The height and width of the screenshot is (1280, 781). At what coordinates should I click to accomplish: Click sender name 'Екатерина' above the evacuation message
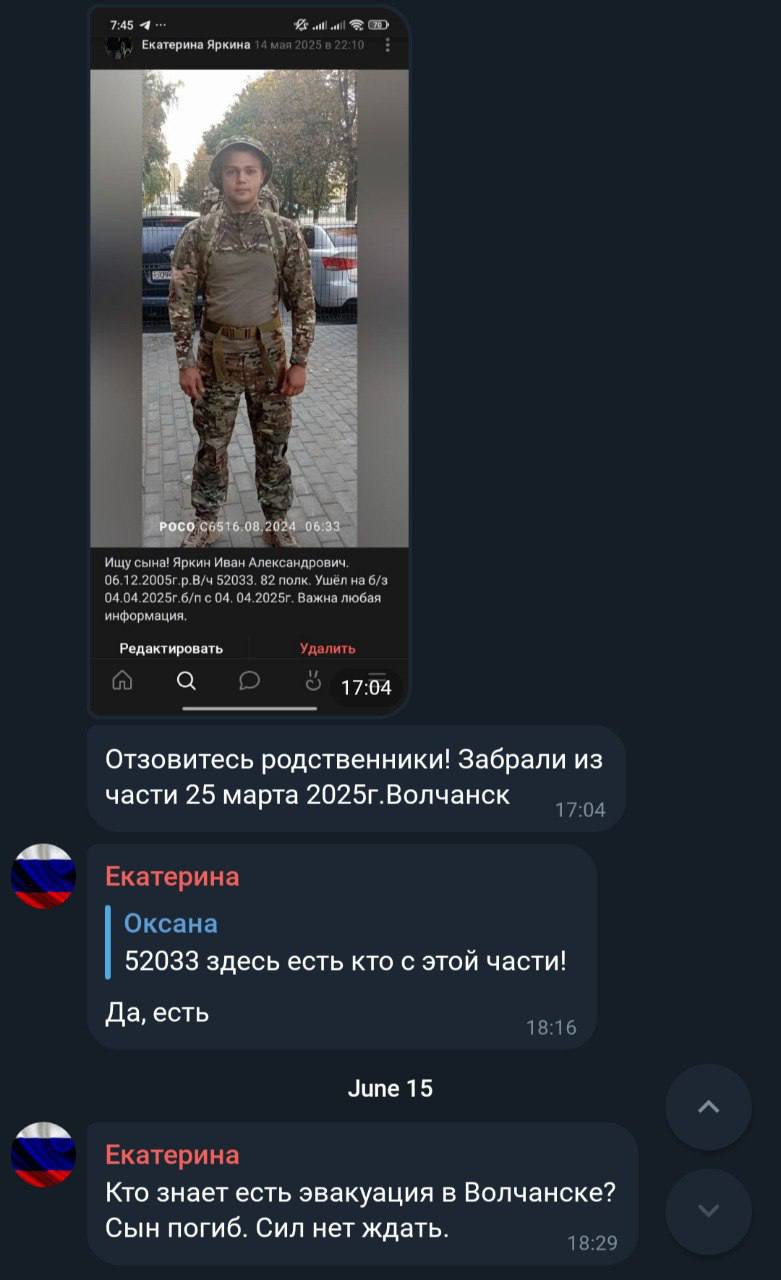click(172, 1155)
